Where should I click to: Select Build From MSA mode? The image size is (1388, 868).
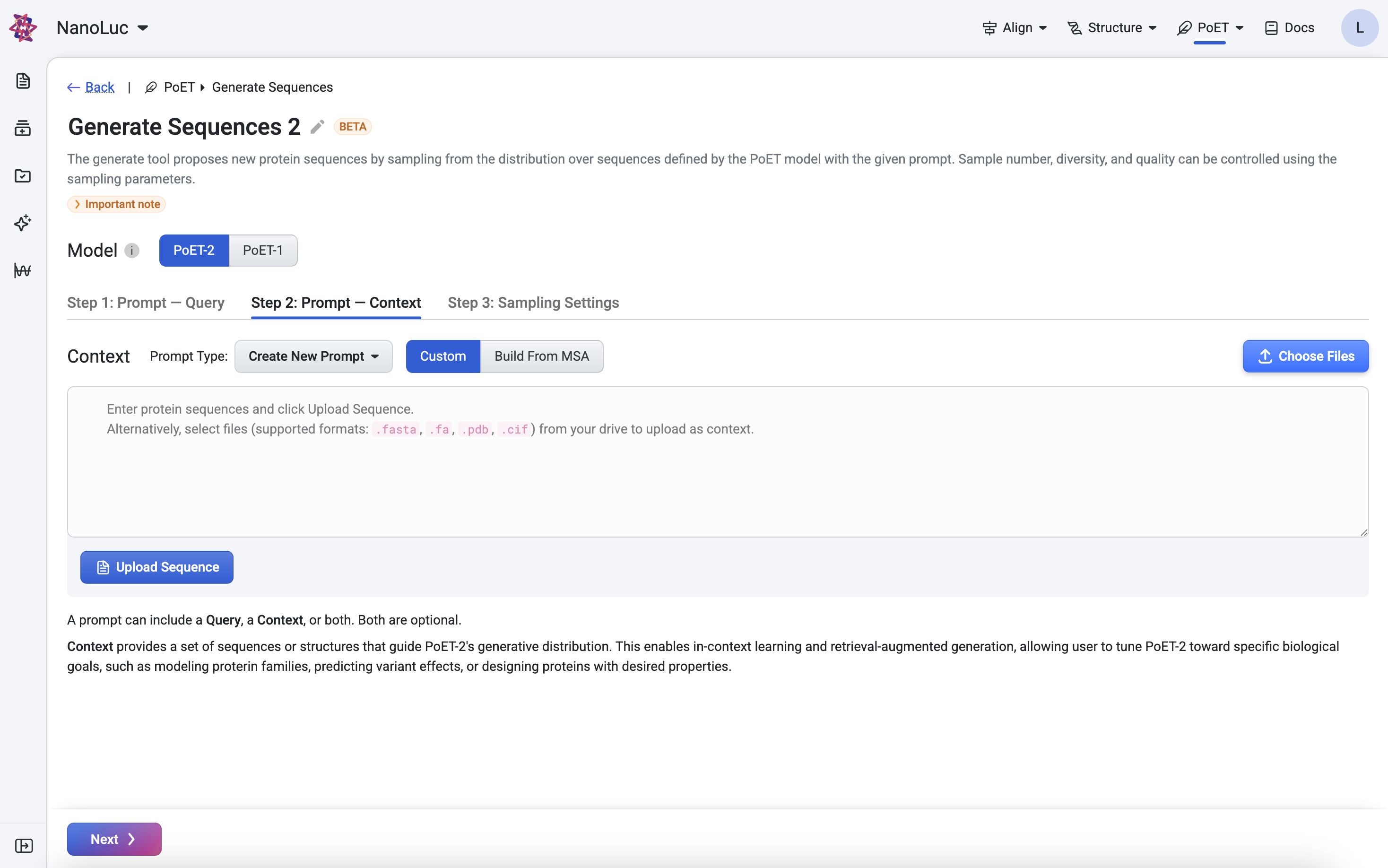[542, 356]
